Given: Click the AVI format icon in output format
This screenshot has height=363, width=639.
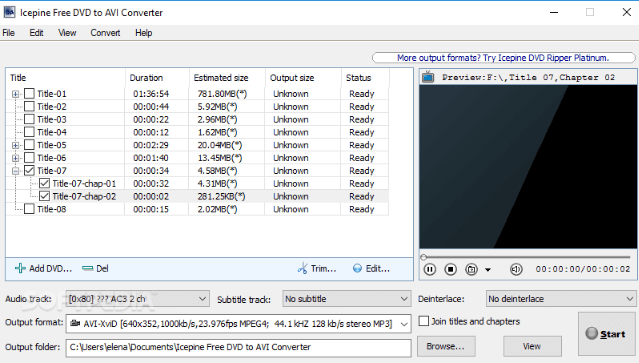Looking at the screenshot, I should (75, 323).
